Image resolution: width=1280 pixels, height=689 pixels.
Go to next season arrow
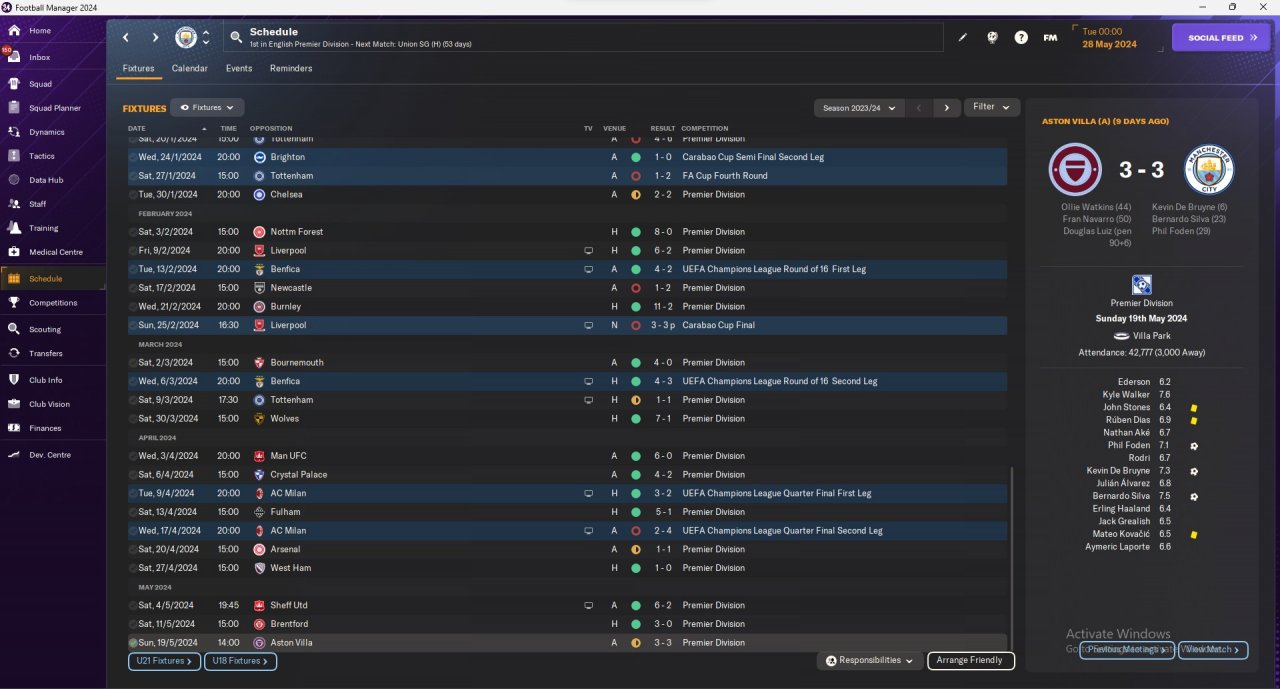click(x=947, y=107)
